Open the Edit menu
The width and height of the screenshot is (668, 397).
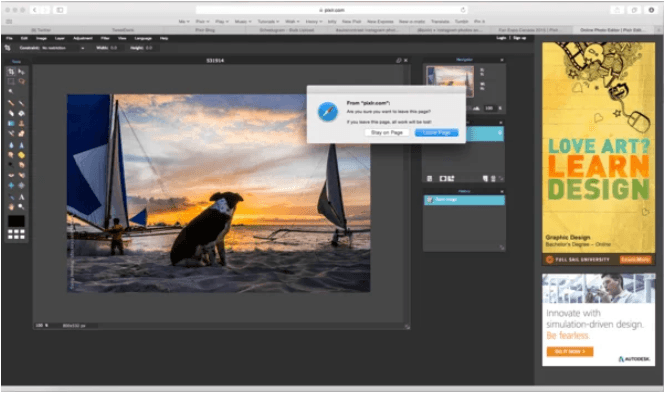pyautogui.click(x=24, y=38)
